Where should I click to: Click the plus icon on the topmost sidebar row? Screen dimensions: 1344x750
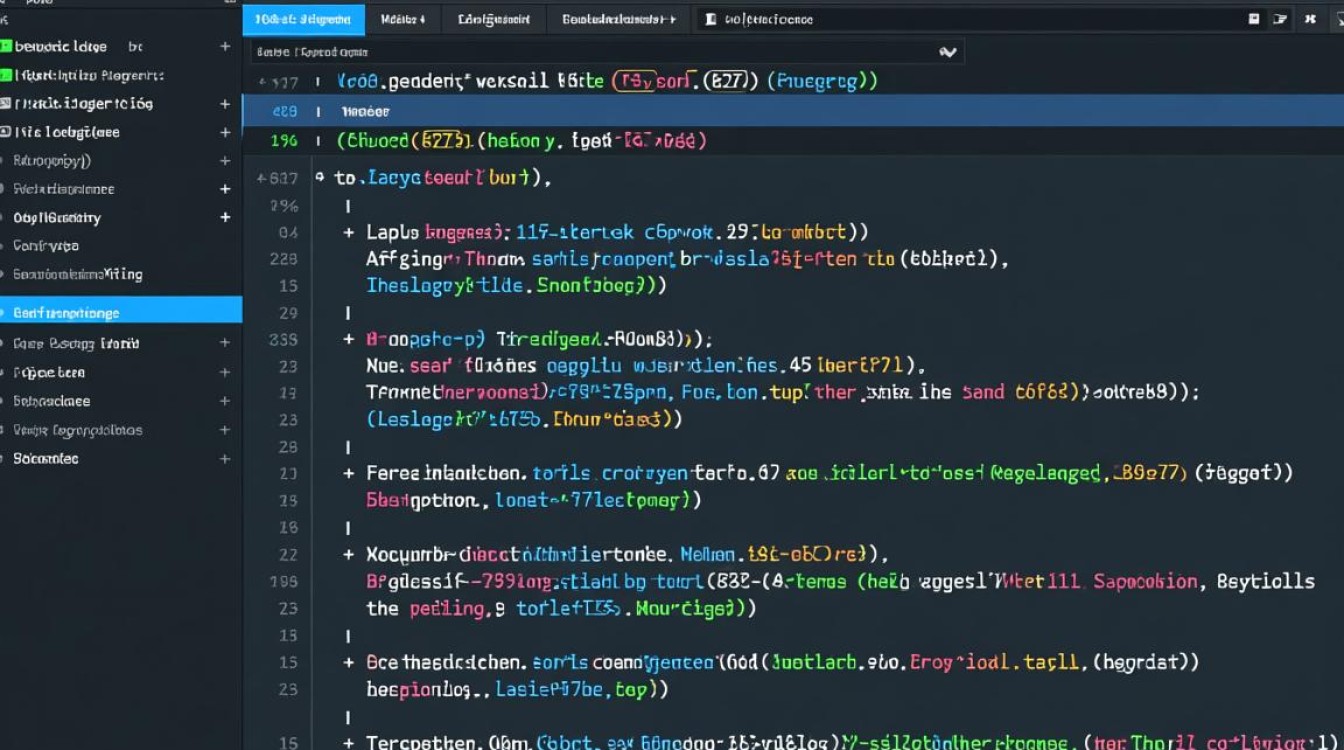pos(225,47)
